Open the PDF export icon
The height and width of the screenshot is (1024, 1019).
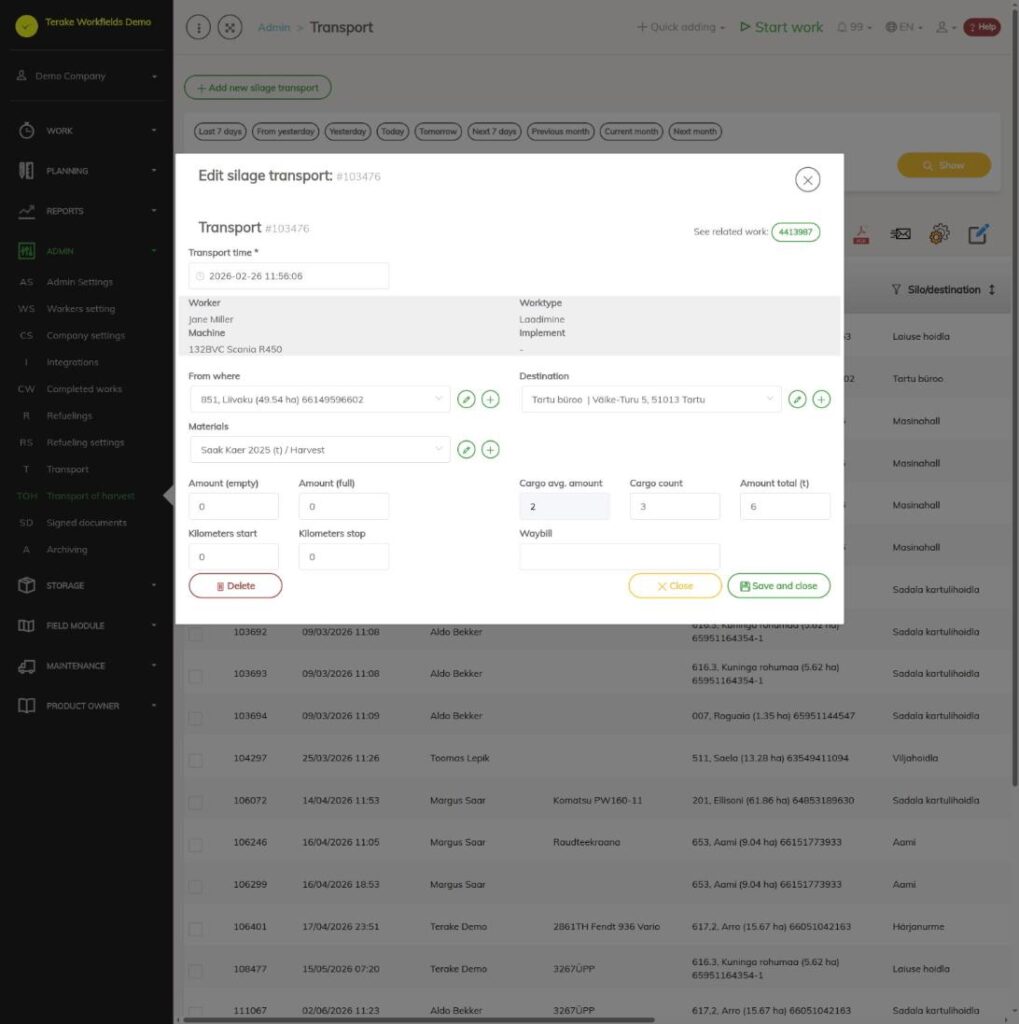point(861,234)
